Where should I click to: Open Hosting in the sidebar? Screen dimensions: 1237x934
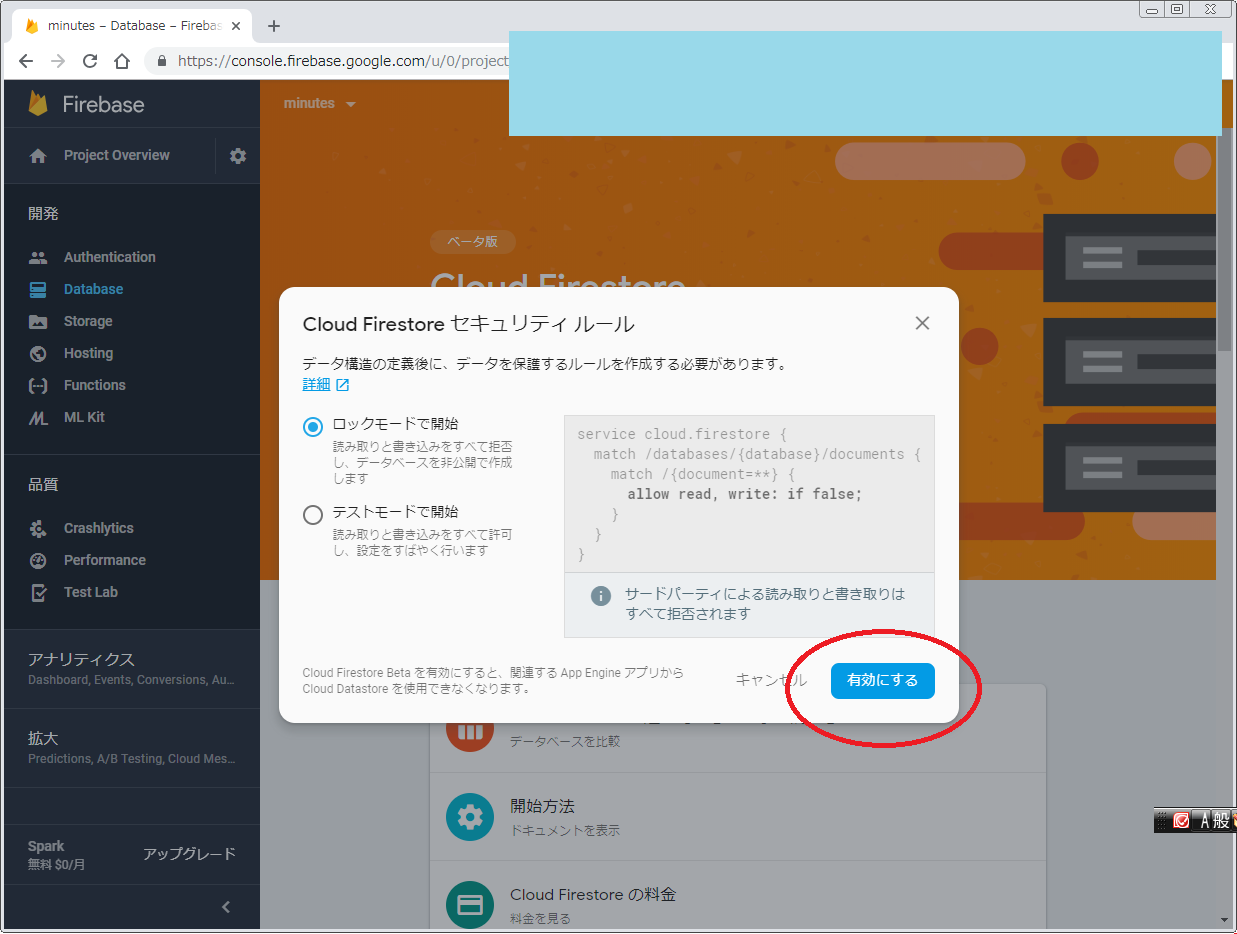88,353
